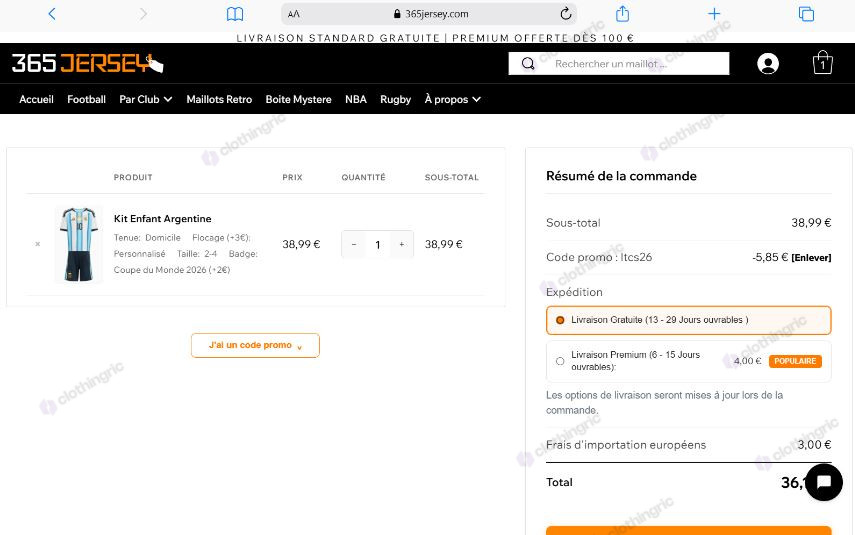
Task: Click the Résumé de la commande heading
Action: click(621, 176)
